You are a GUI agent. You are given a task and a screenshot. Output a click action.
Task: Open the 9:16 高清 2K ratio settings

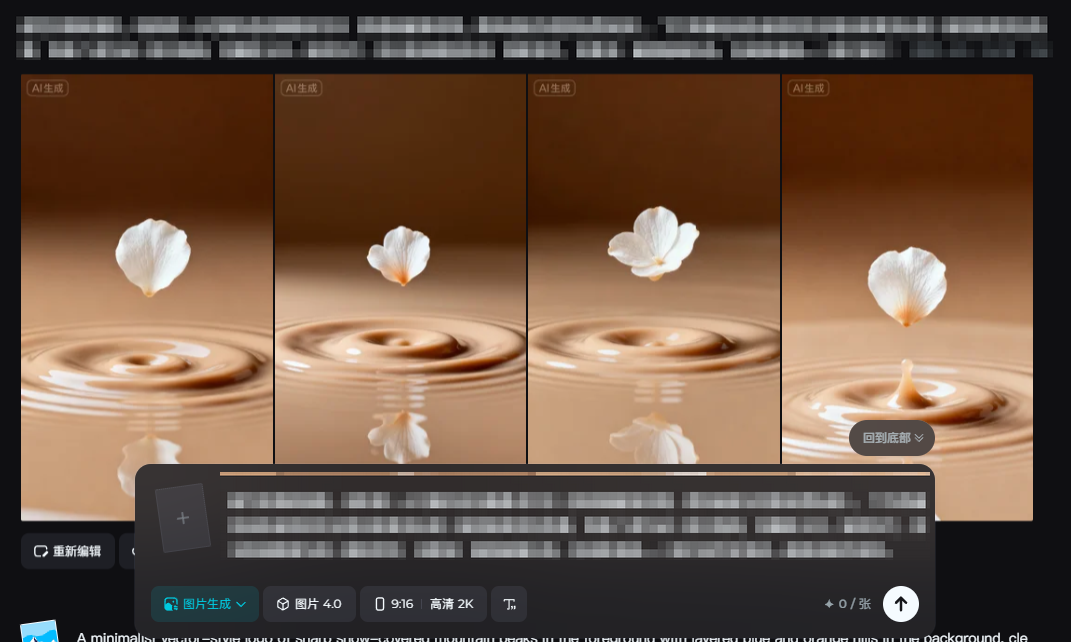pos(423,604)
